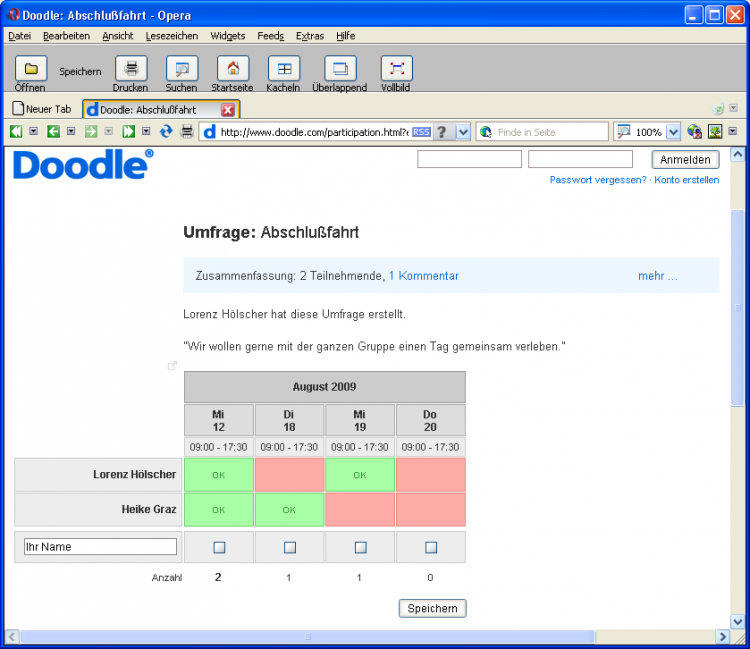Click the Suchen toolbar icon
Image resolution: width=750 pixels, height=649 pixels.
[182, 69]
